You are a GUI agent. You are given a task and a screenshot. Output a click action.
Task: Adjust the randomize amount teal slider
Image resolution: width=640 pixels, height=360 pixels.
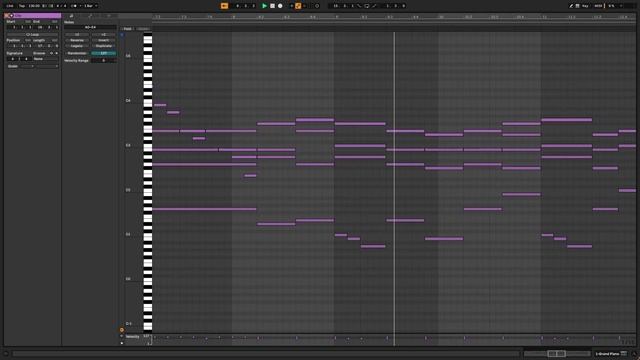click(103, 53)
